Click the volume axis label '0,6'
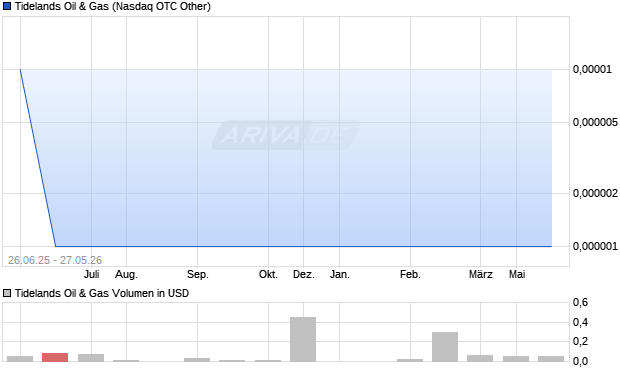The height and width of the screenshot is (371, 620). 580,303
